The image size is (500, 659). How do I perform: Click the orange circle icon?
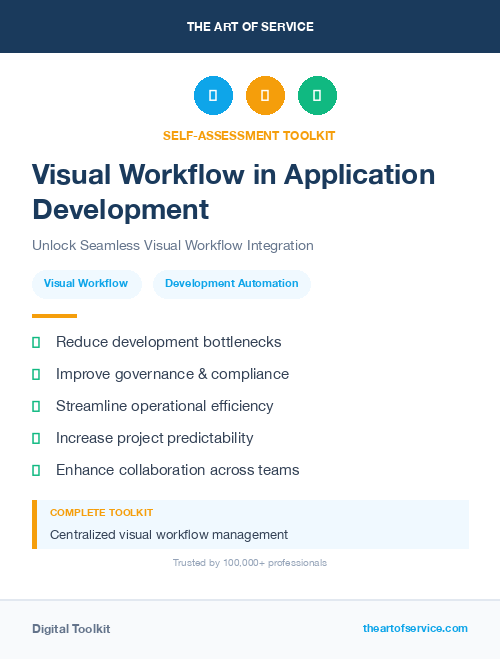click(265, 95)
